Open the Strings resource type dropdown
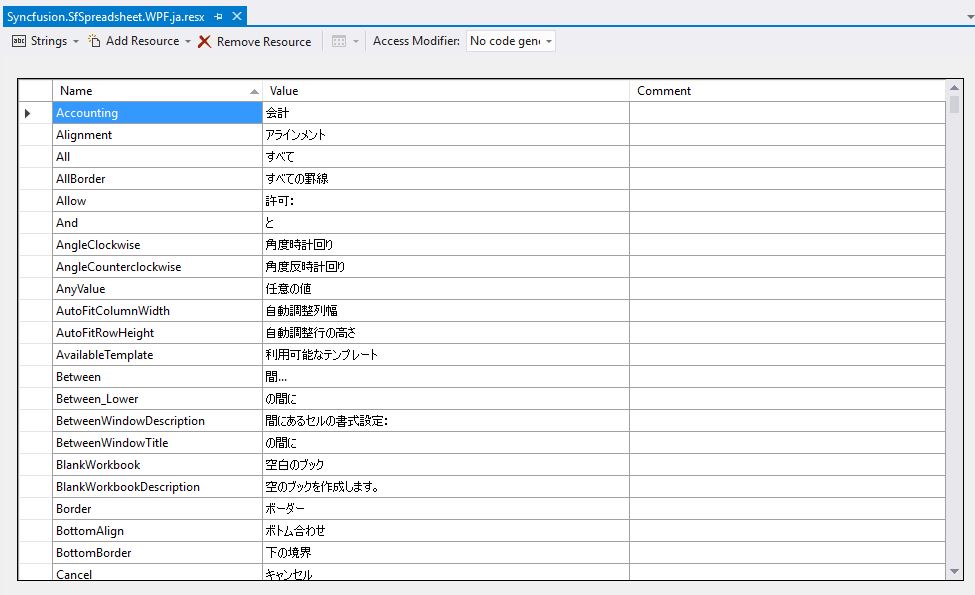 pyautogui.click(x=76, y=42)
